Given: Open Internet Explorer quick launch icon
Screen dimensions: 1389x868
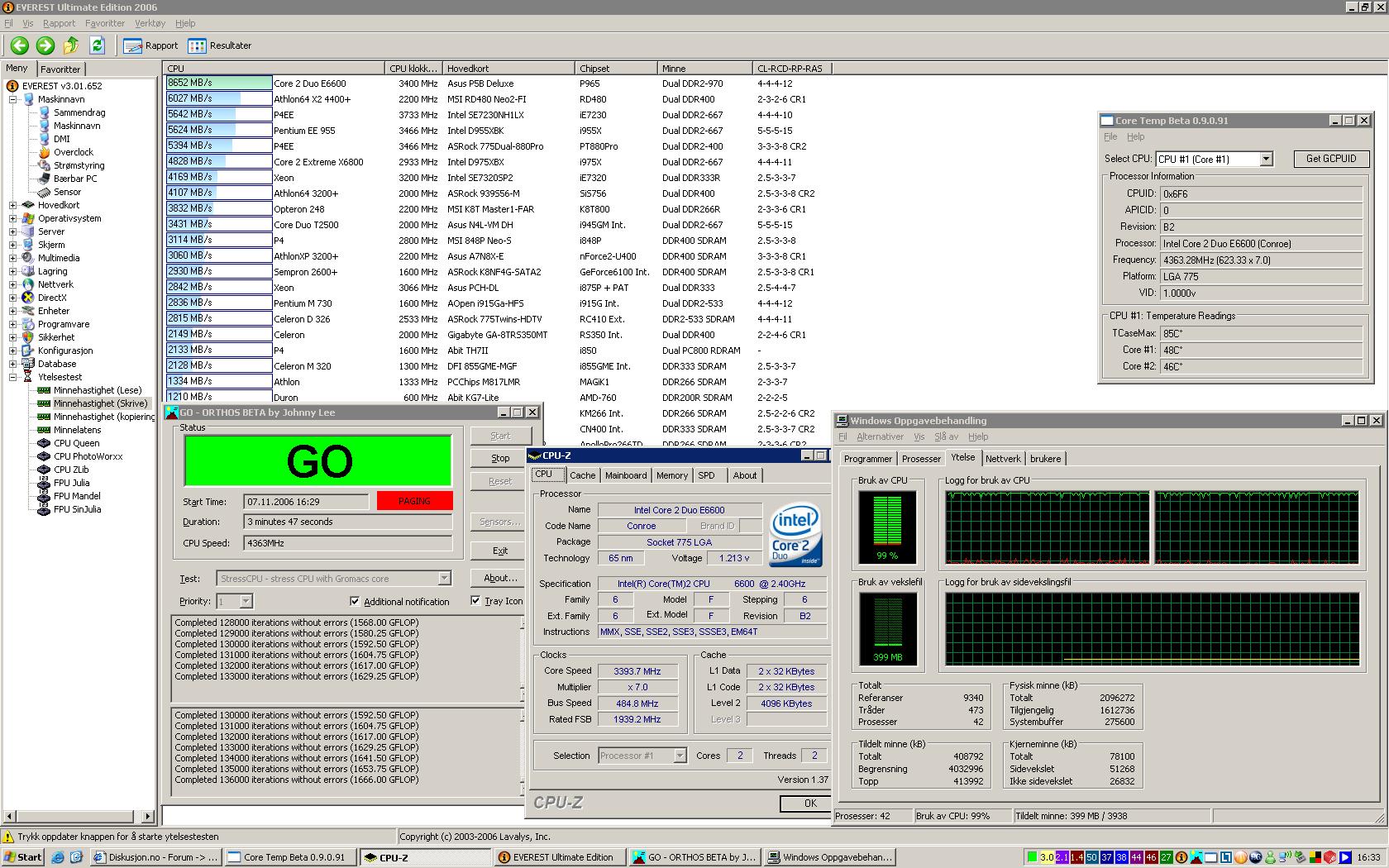Looking at the screenshot, I should 57,857.
